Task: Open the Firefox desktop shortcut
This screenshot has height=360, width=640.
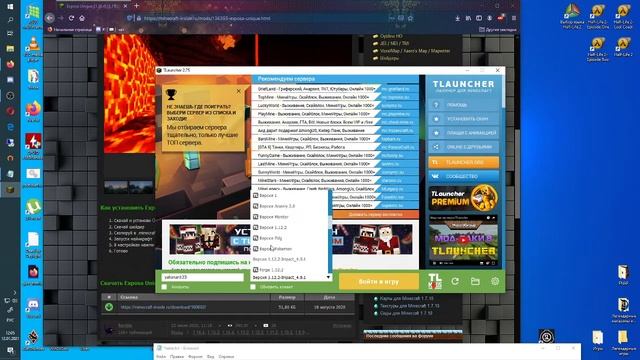Action: pyautogui.click(x=33, y=112)
